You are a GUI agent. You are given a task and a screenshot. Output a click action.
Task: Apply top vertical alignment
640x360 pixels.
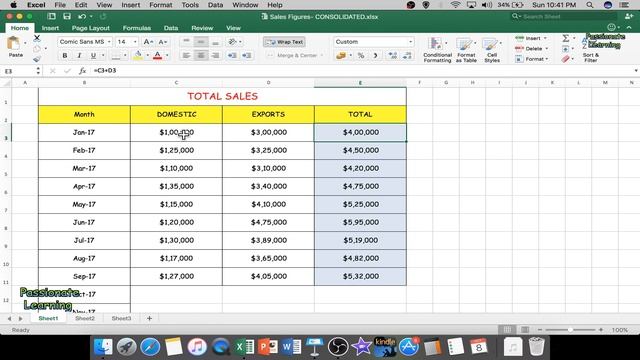pyautogui.click(x=186, y=42)
